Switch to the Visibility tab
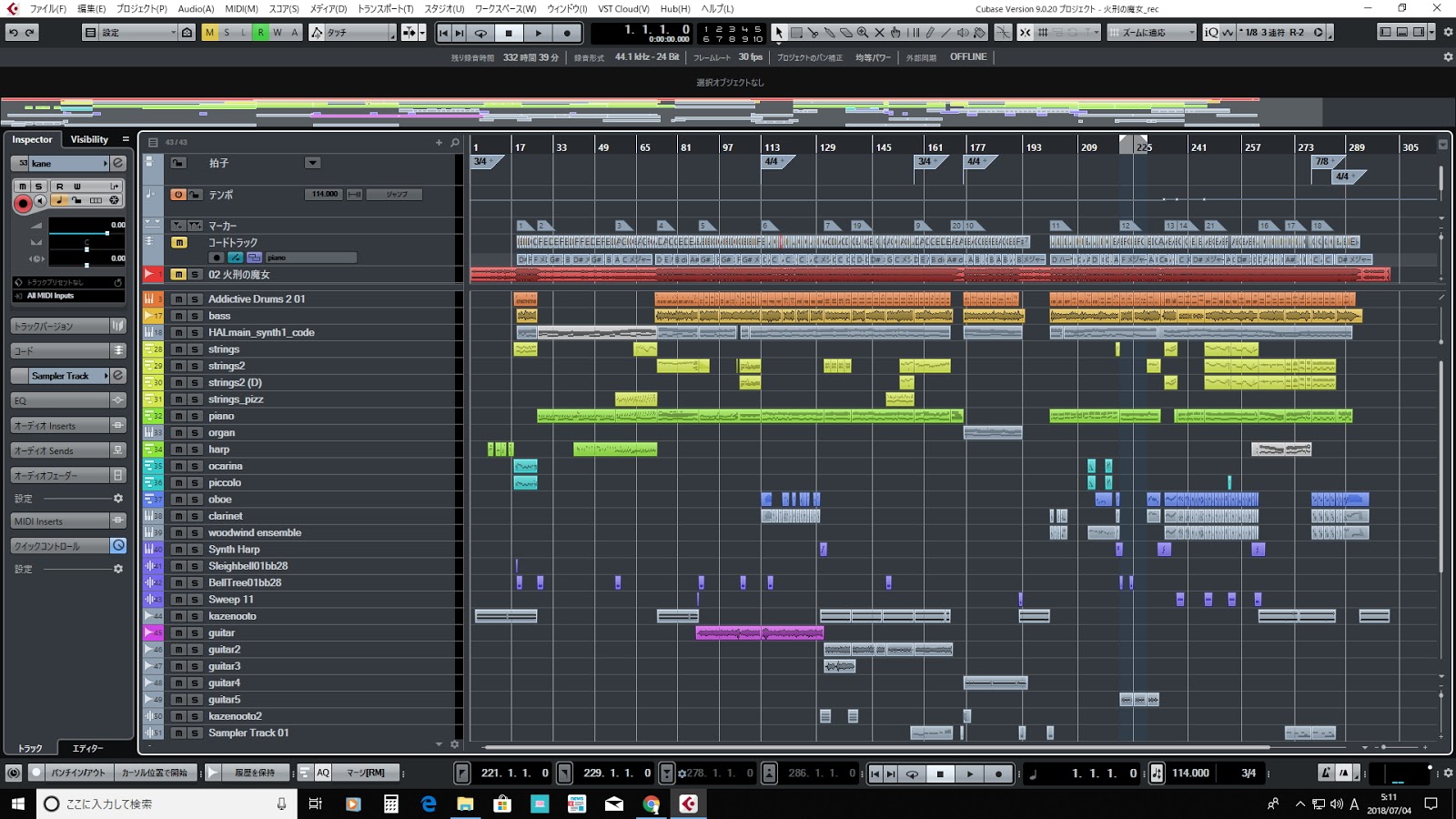Image resolution: width=1456 pixels, height=819 pixels. [89, 139]
